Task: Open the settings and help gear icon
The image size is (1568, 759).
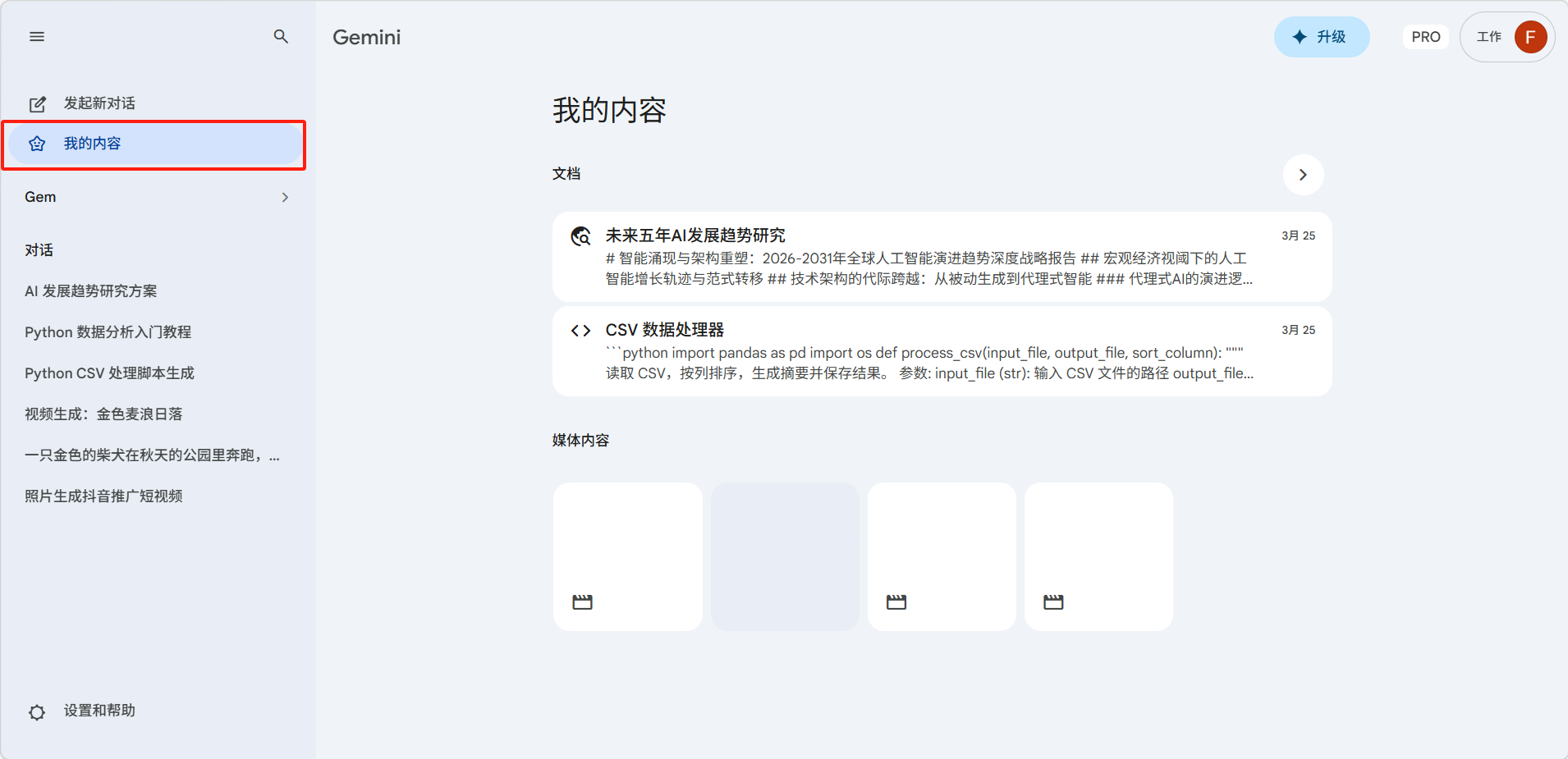Action: coord(37,712)
